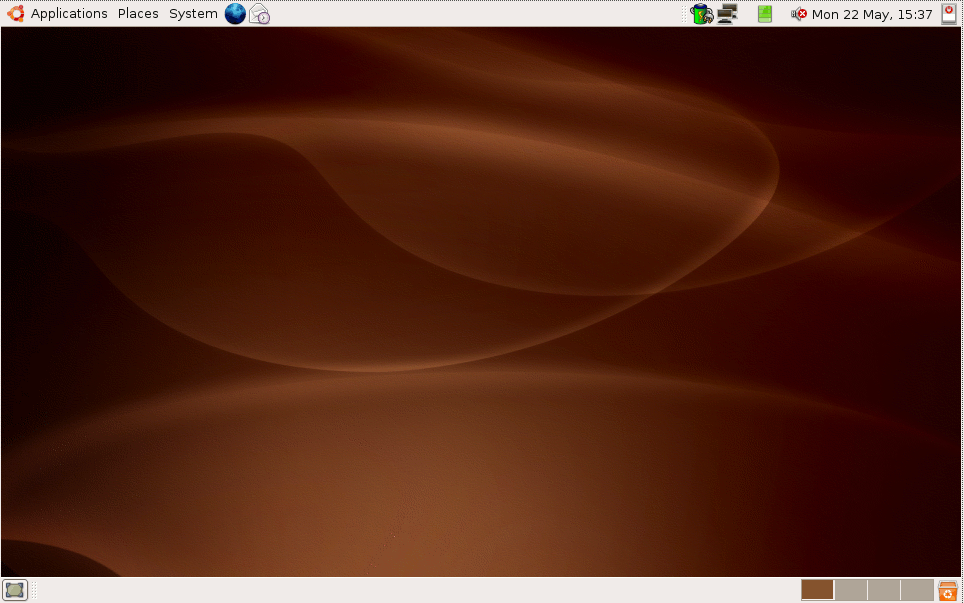Switch to workspace 4
The width and height of the screenshot is (964, 603).
[x=917, y=590]
